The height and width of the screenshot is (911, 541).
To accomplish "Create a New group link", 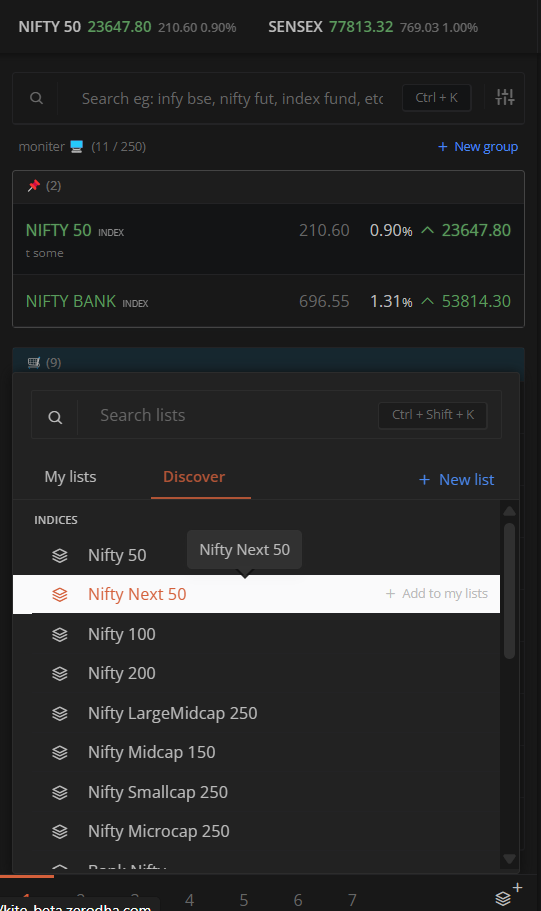I will 478,147.
